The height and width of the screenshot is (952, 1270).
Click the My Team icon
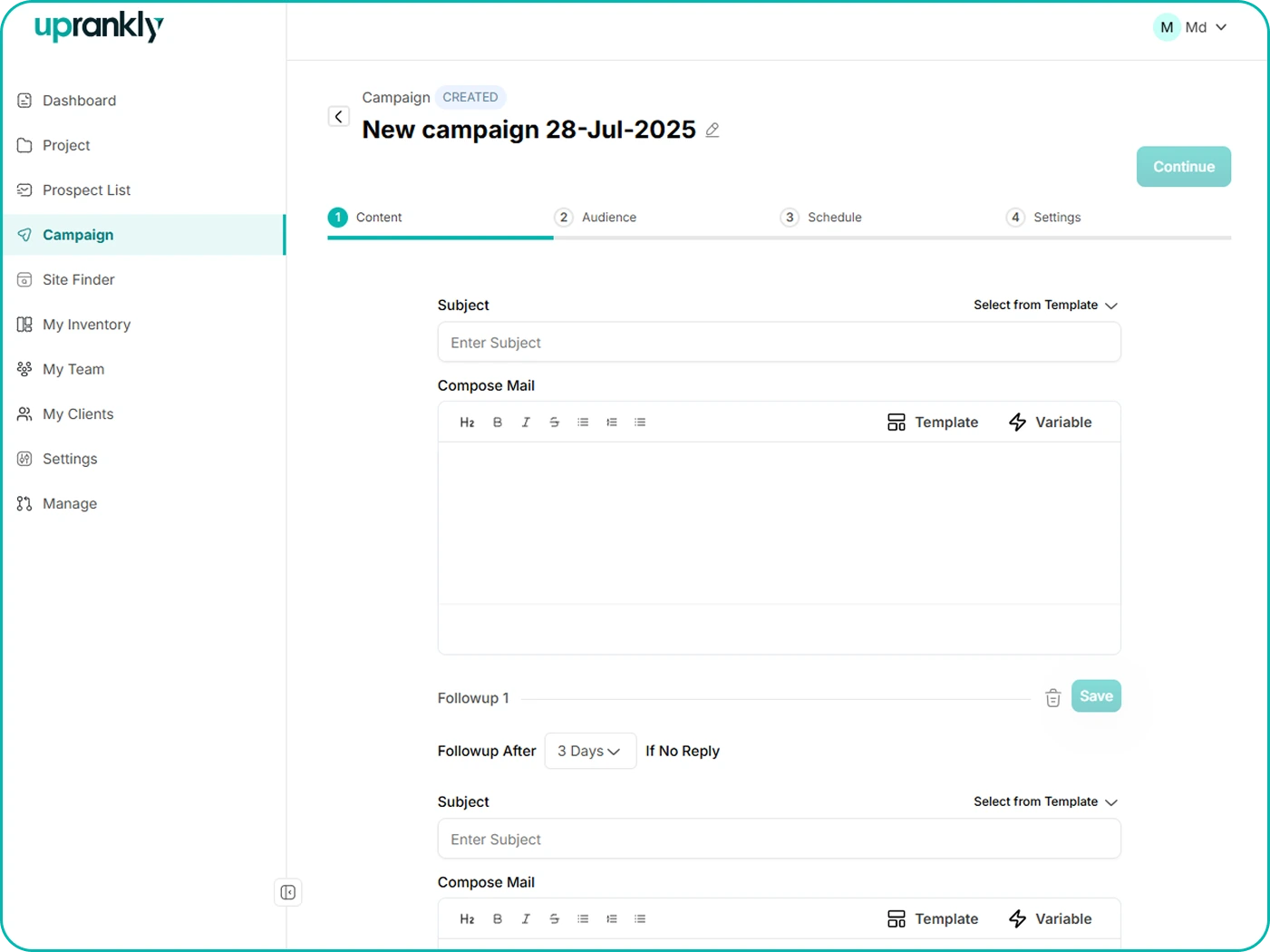(24, 369)
